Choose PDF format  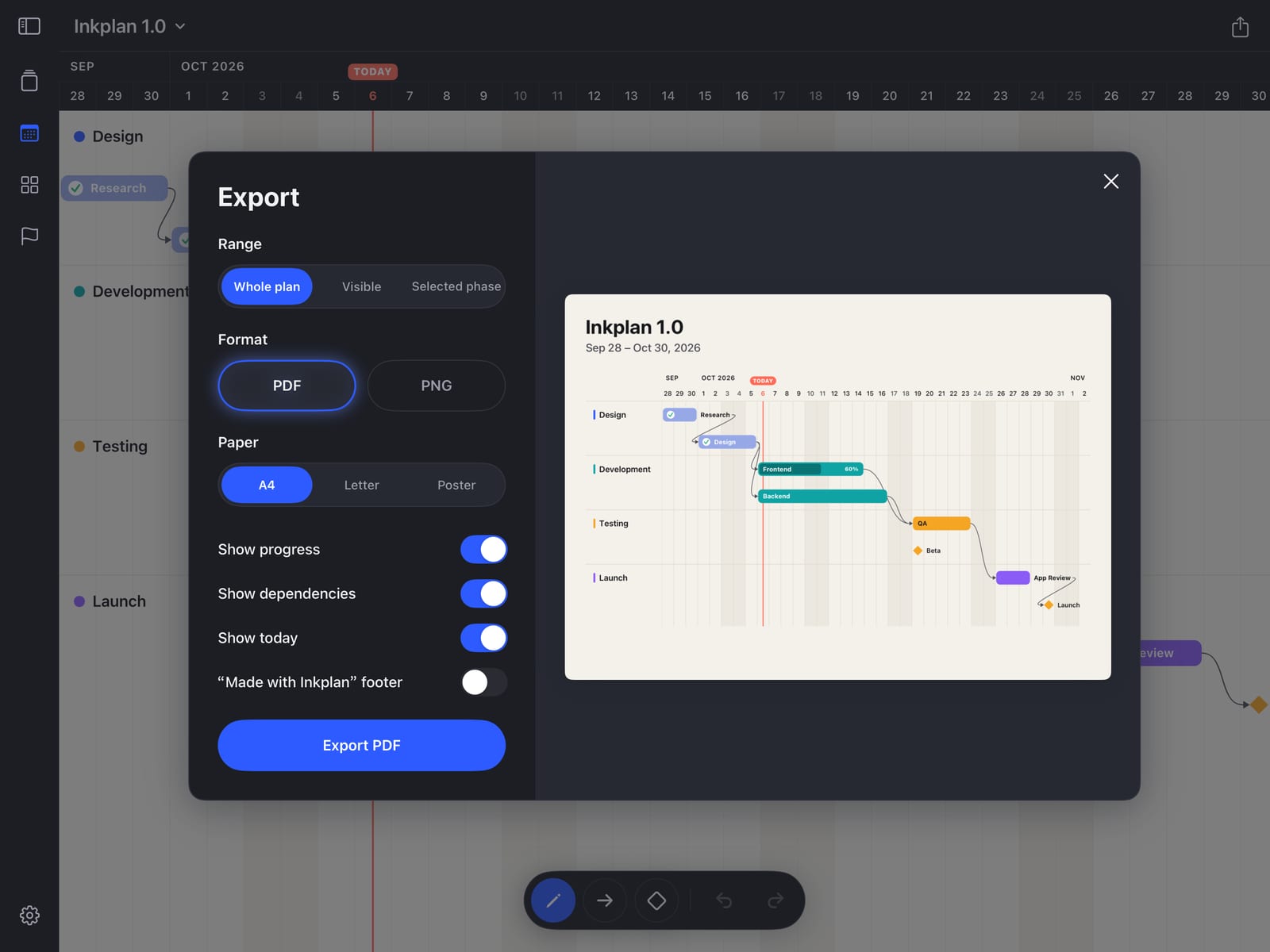pyautogui.click(x=287, y=386)
